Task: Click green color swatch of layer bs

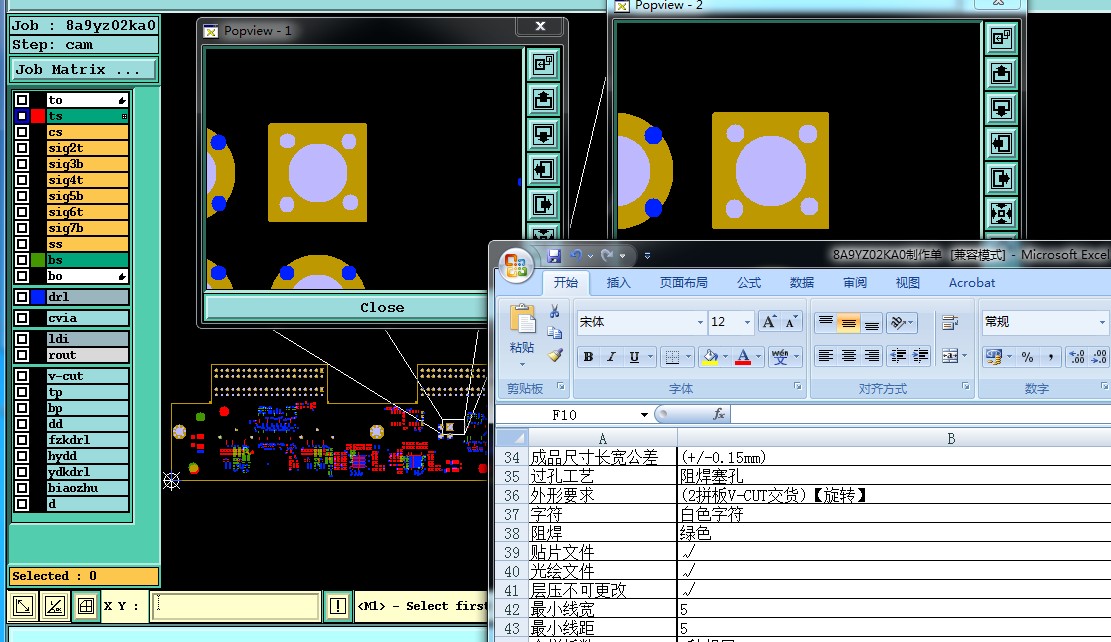Action: pos(38,260)
